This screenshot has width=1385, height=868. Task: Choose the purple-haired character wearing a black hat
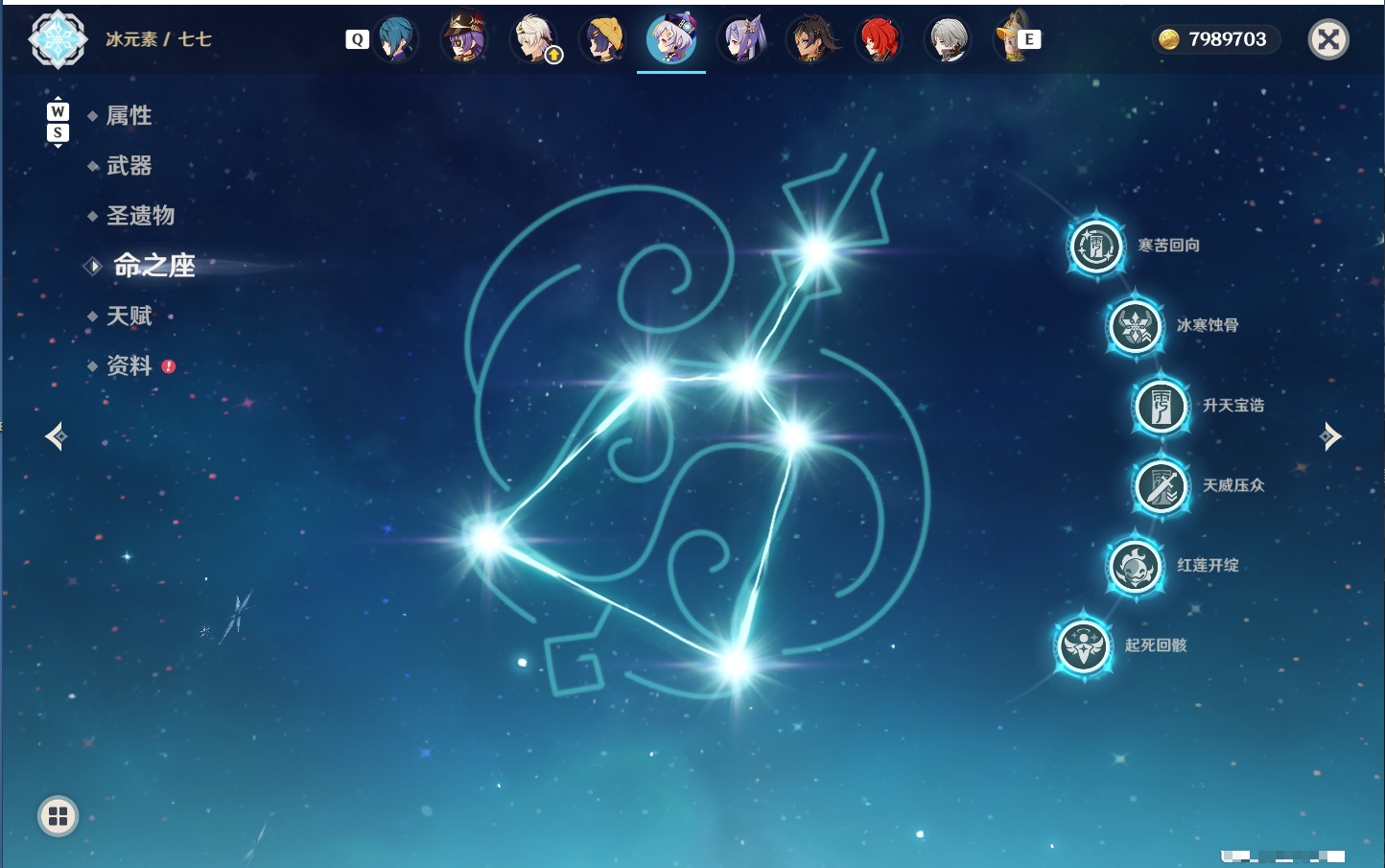pos(464,39)
